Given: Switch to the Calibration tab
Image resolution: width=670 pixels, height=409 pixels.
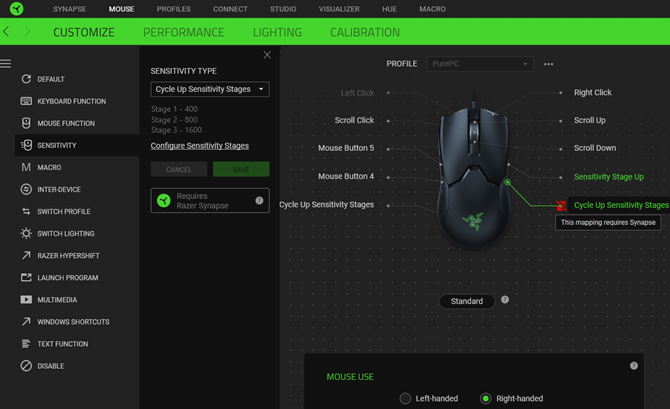Looking at the screenshot, I should click(x=365, y=32).
